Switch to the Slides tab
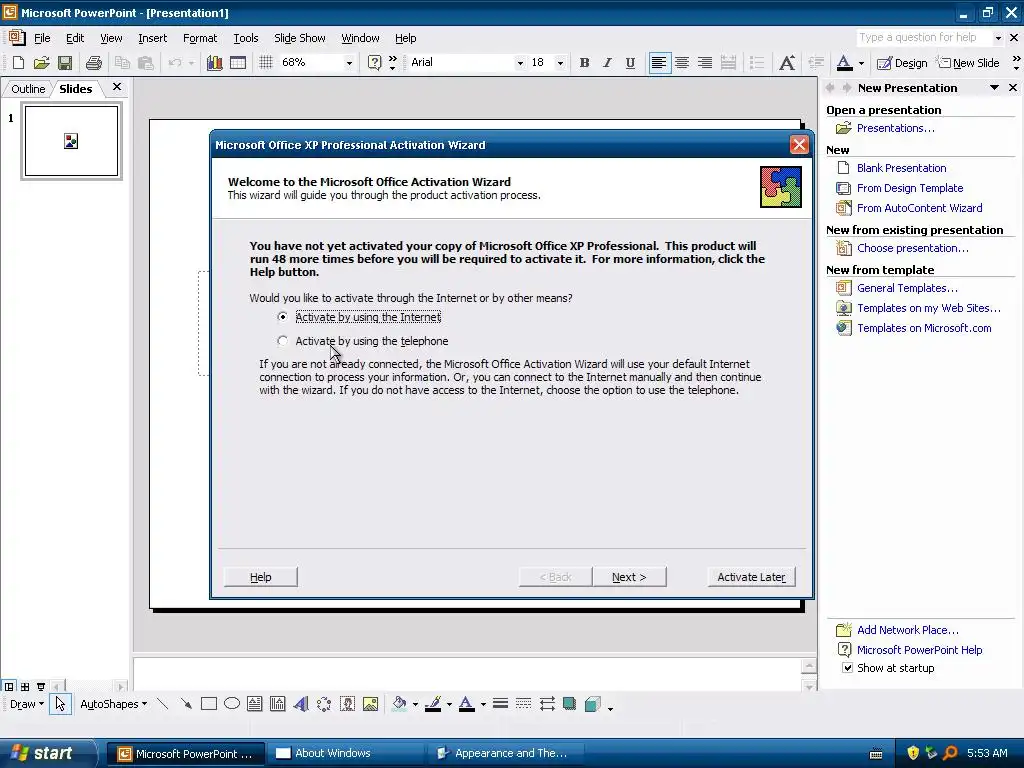1024x768 pixels. coord(76,89)
